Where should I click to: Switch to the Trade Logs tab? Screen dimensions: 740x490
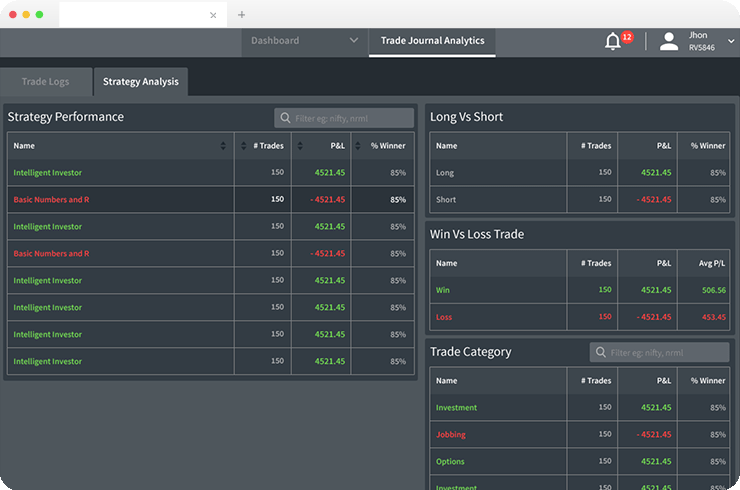coord(45,82)
